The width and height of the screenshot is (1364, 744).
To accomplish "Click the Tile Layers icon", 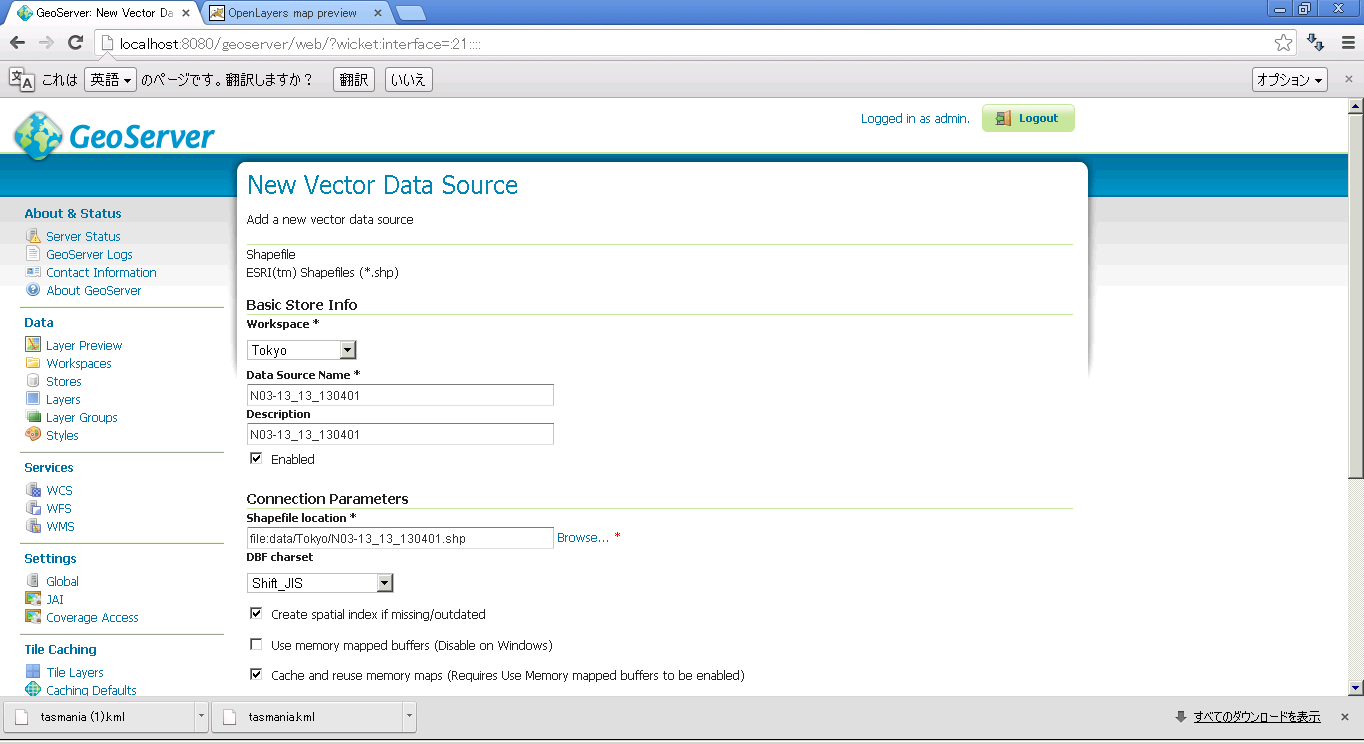I will [x=33, y=672].
